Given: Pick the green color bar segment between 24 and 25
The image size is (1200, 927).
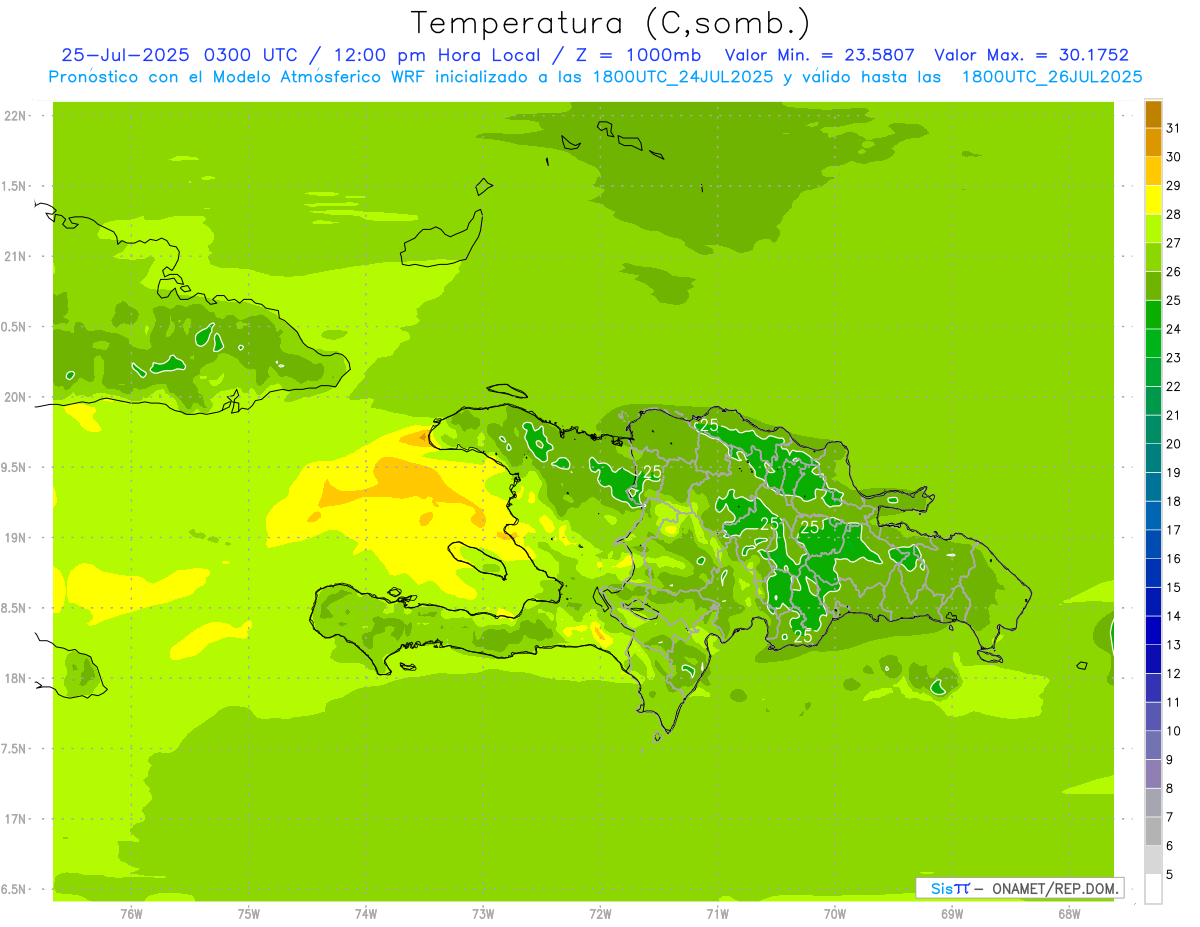Looking at the screenshot, I should 1153,315.
